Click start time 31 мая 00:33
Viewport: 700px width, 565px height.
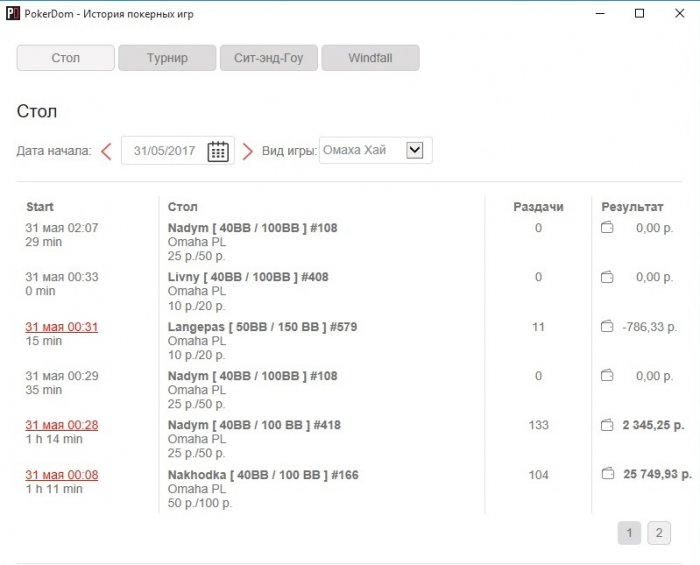point(62,277)
